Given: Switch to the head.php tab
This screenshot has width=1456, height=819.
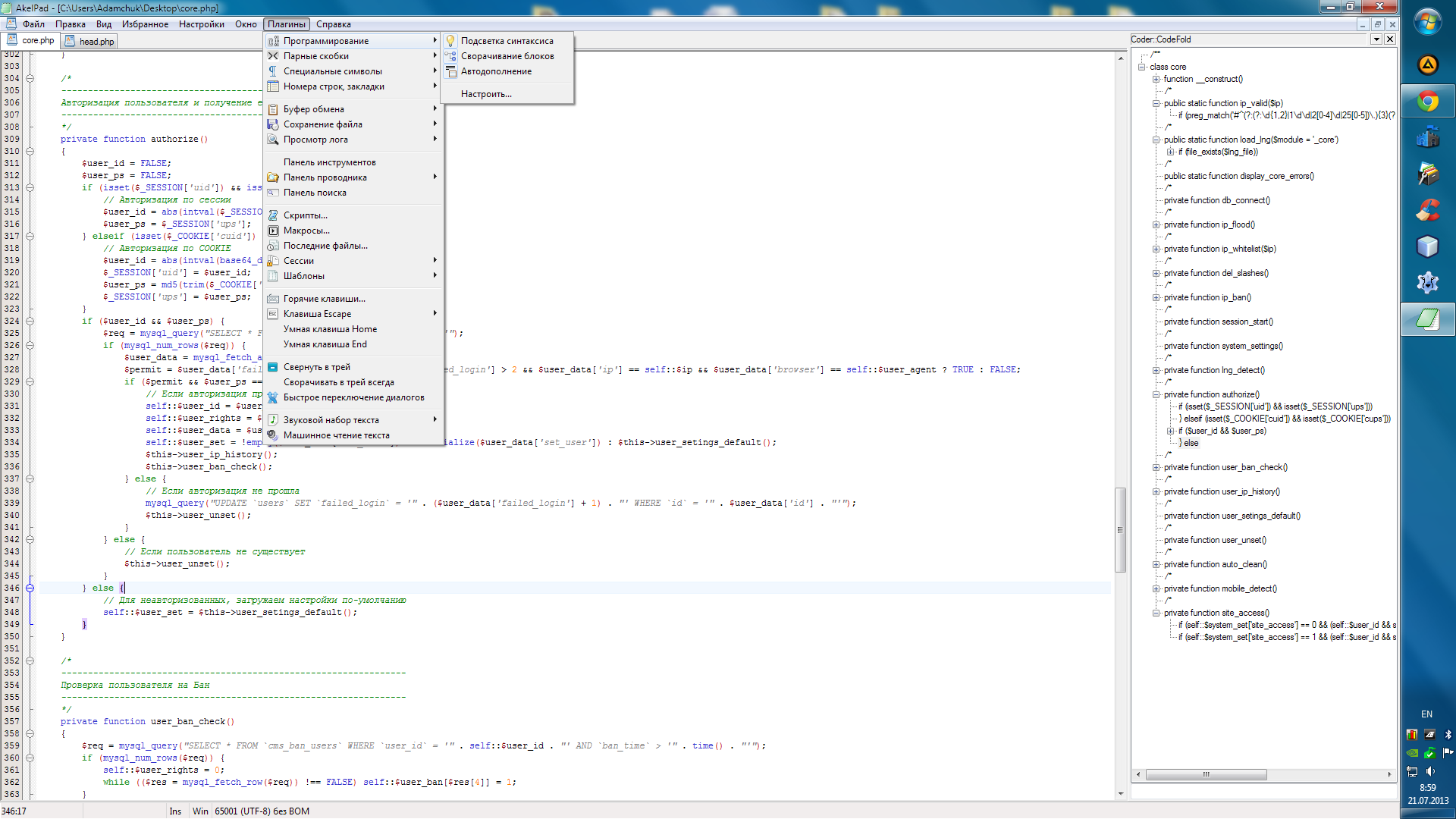Looking at the screenshot, I should 90,42.
